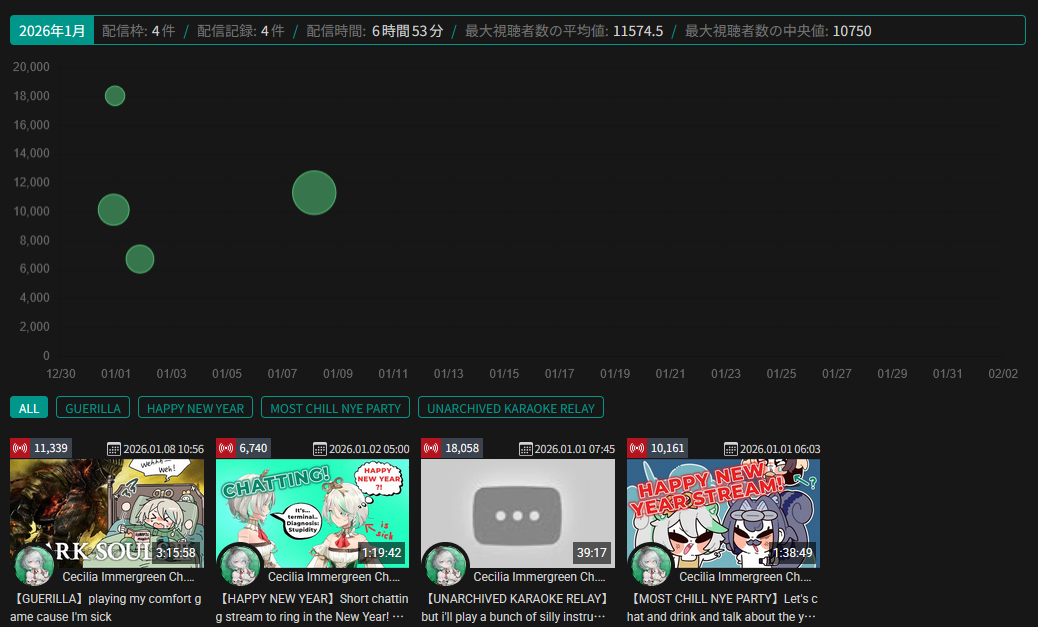Click the 3:15:58 duration badge
The height and width of the screenshot is (627, 1038).
point(175,553)
